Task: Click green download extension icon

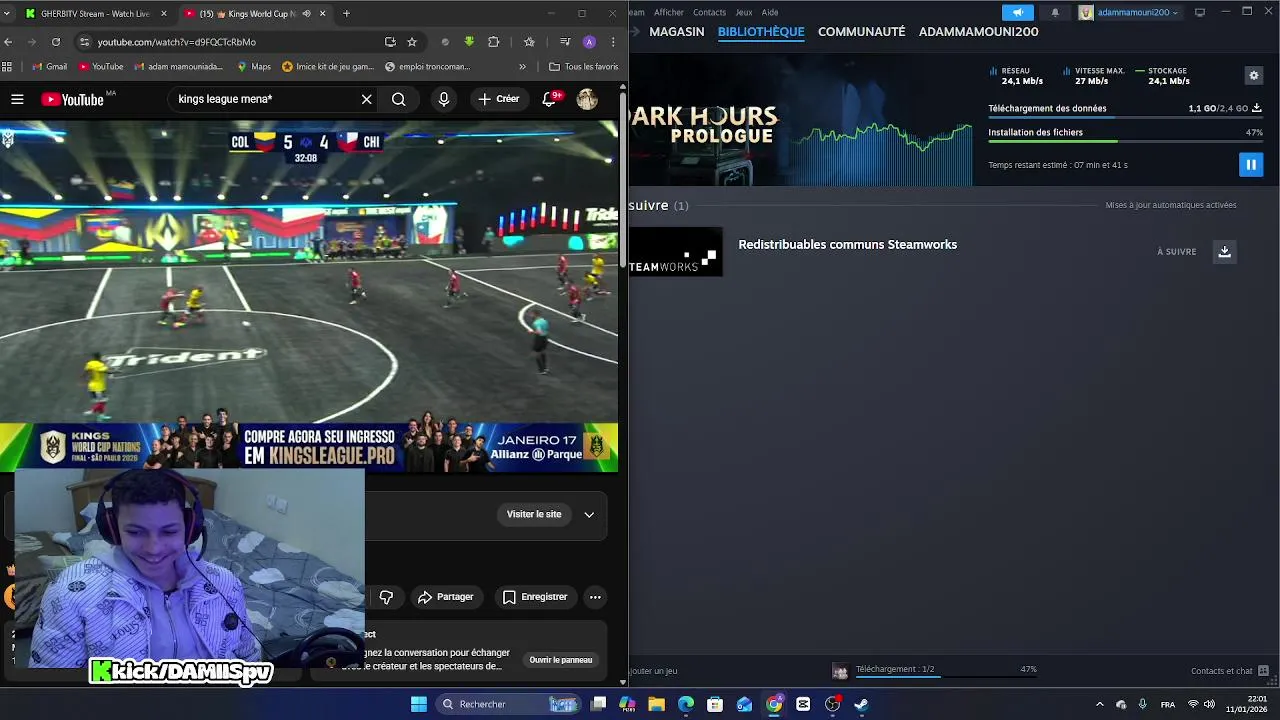Action: [x=469, y=42]
